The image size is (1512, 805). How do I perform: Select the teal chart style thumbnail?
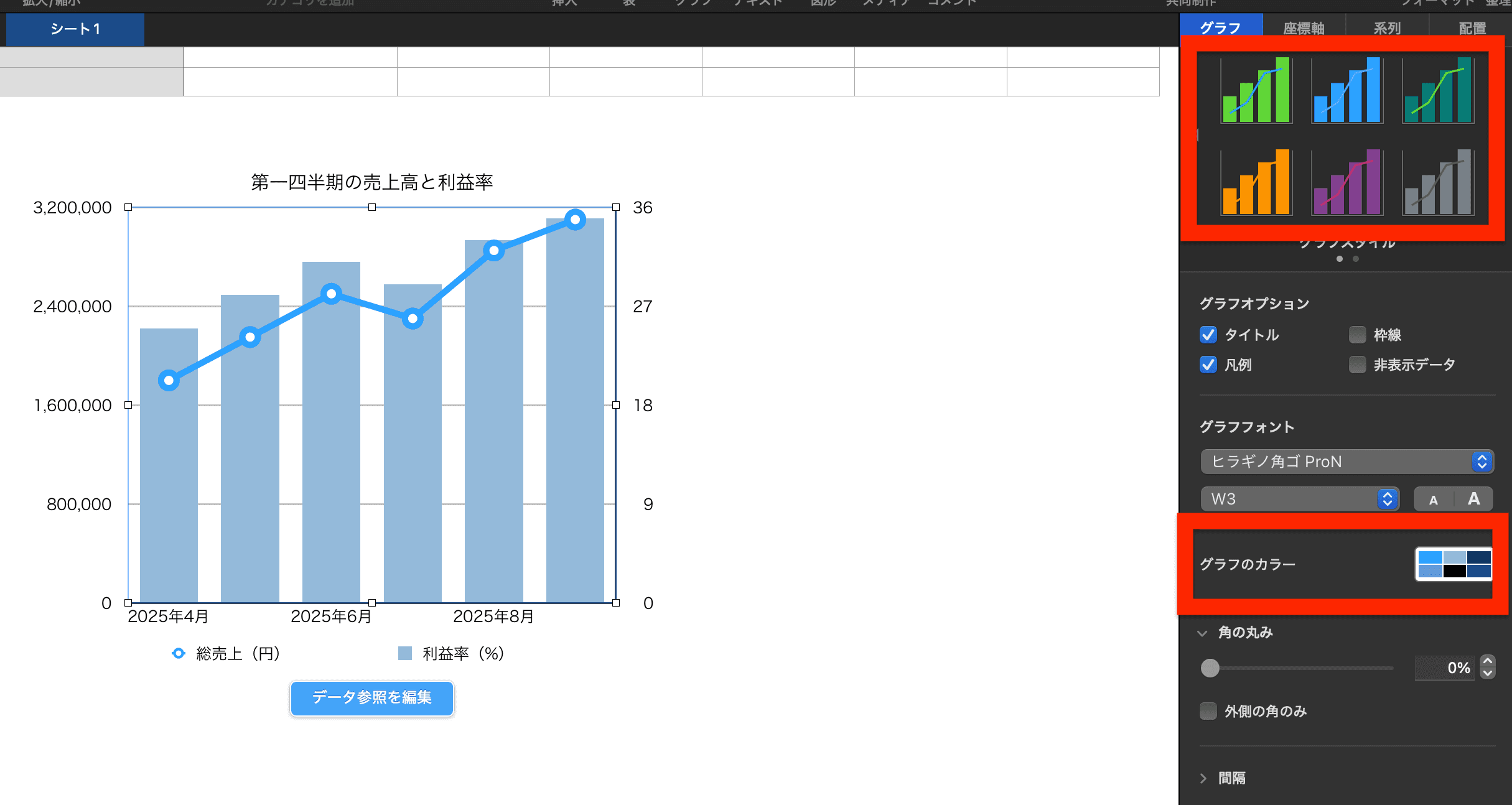(1437, 91)
